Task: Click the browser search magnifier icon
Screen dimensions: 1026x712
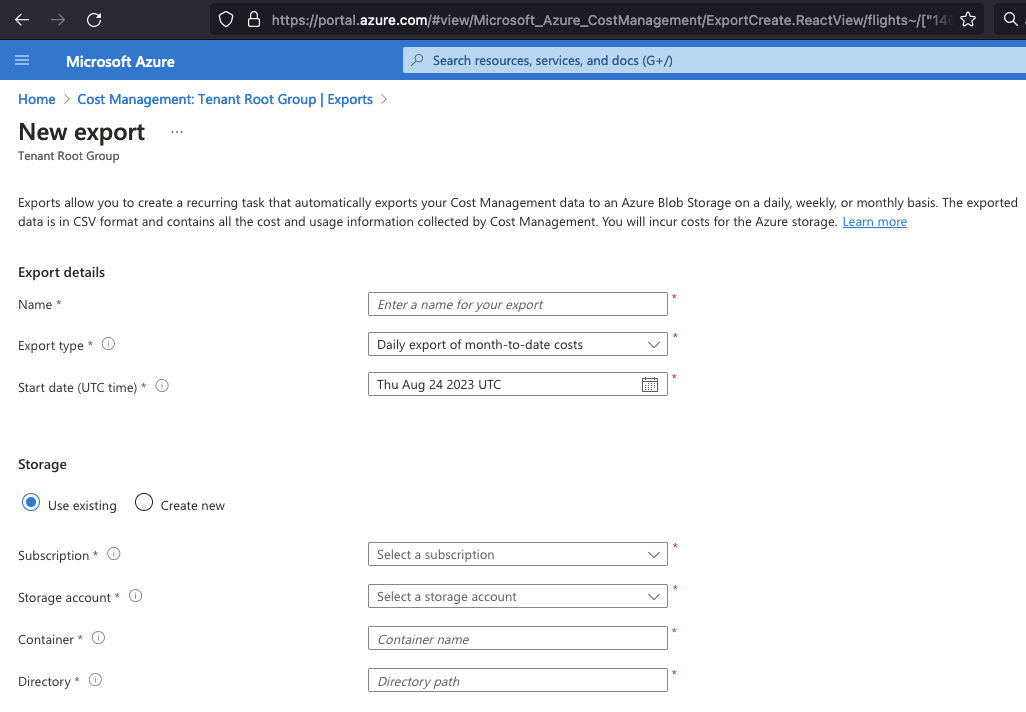Action: click(x=1011, y=19)
